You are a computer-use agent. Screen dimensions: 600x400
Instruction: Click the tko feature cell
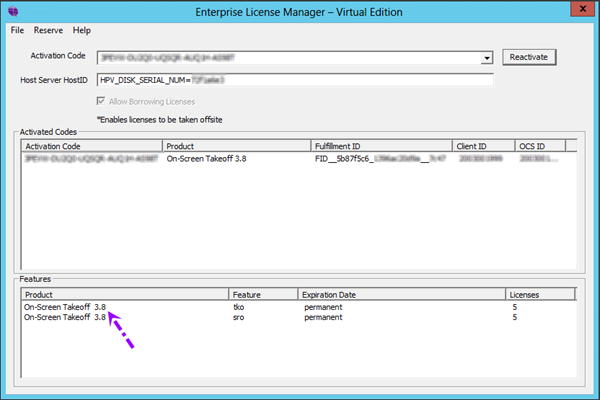point(238,307)
